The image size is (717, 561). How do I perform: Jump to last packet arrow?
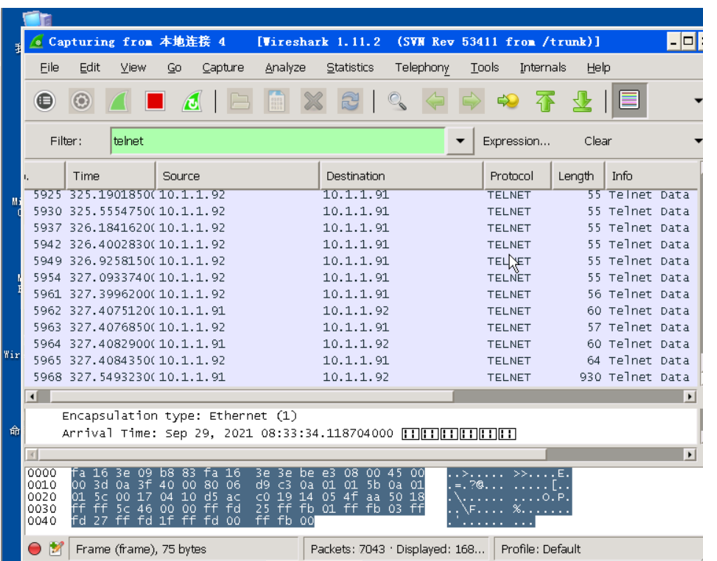tap(582, 101)
